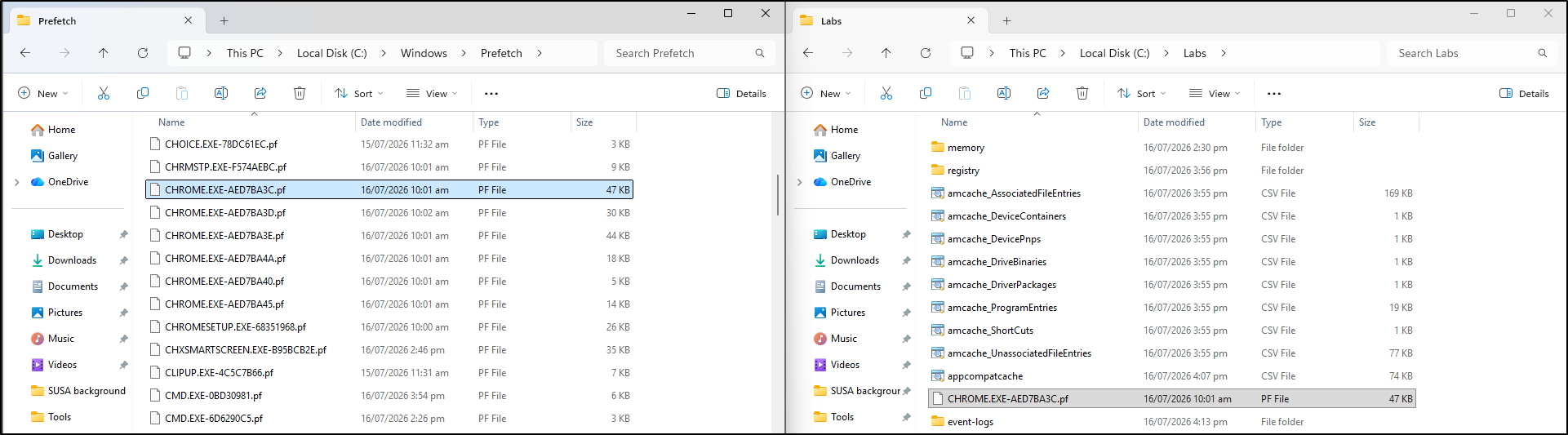This screenshot has width=1568, height=435.
Task: Go back in Prefetch window
Action: click(25, 53)
